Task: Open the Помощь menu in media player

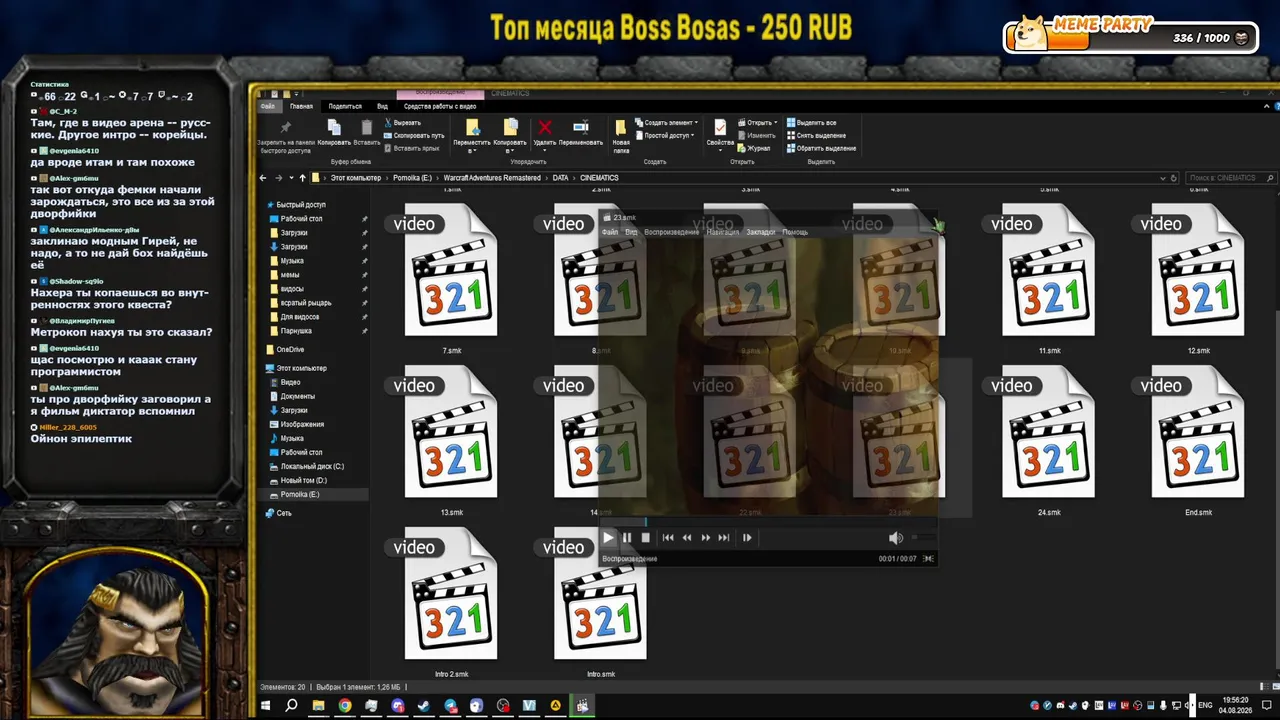Action: point(795,232)
